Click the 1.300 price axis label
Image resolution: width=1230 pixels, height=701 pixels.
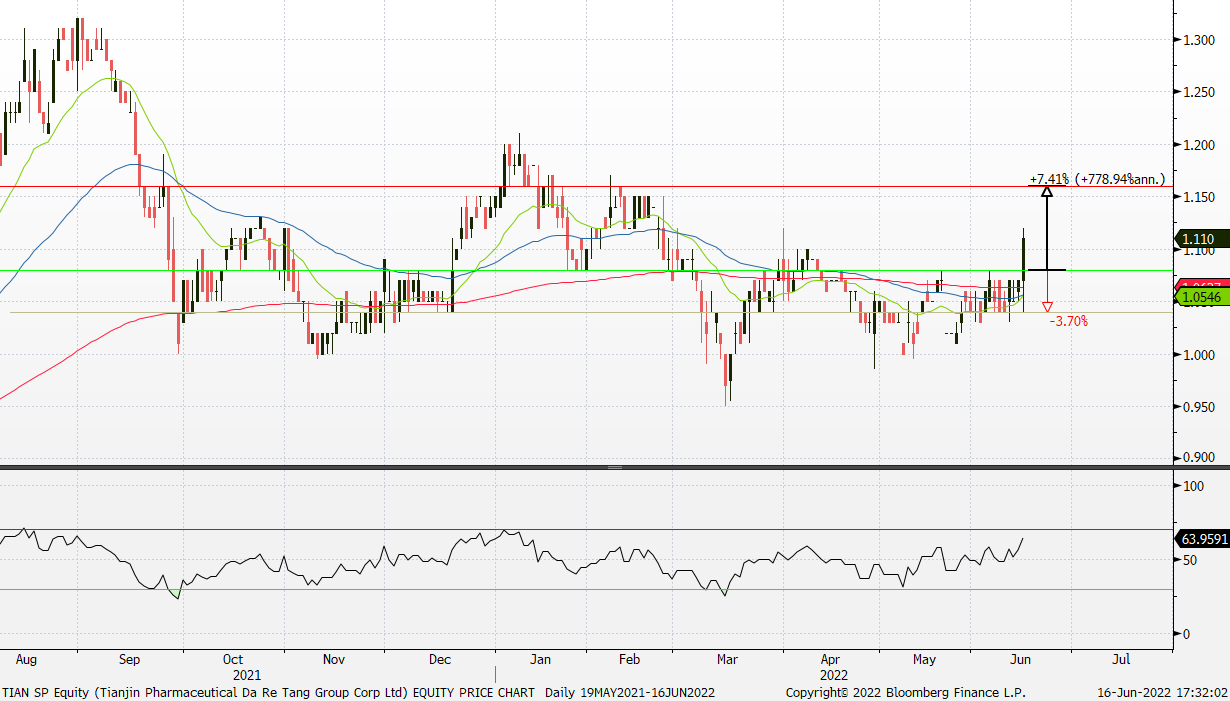(1198, 40)
